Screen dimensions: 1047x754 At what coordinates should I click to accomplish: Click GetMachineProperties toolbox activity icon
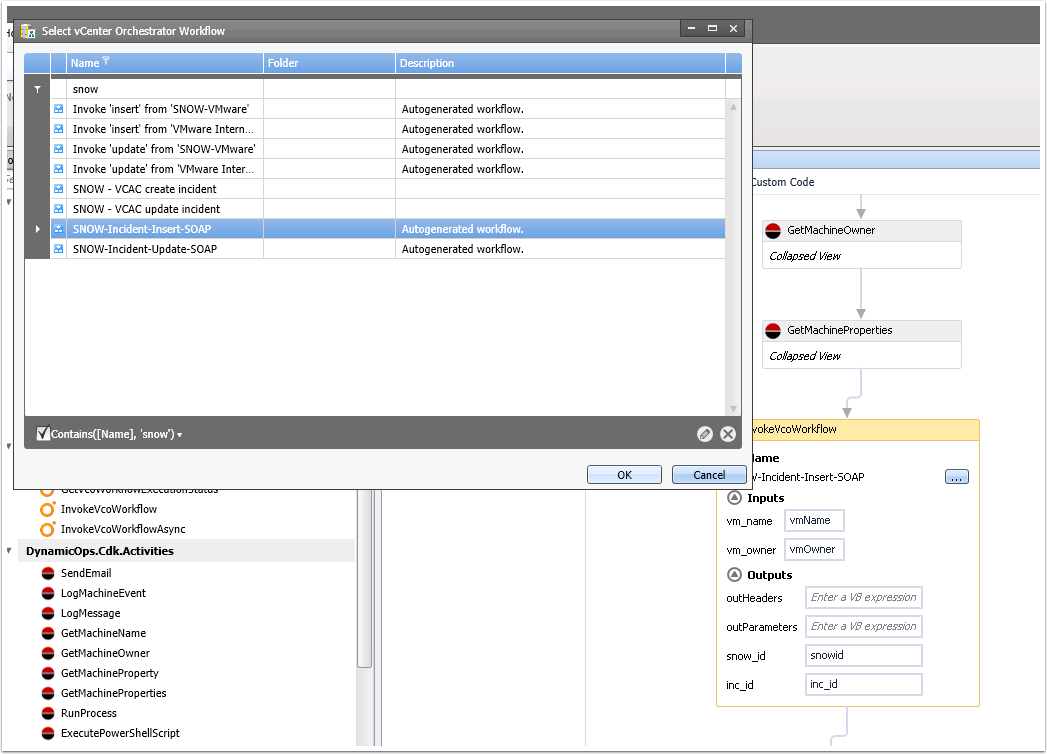point(47,693)
